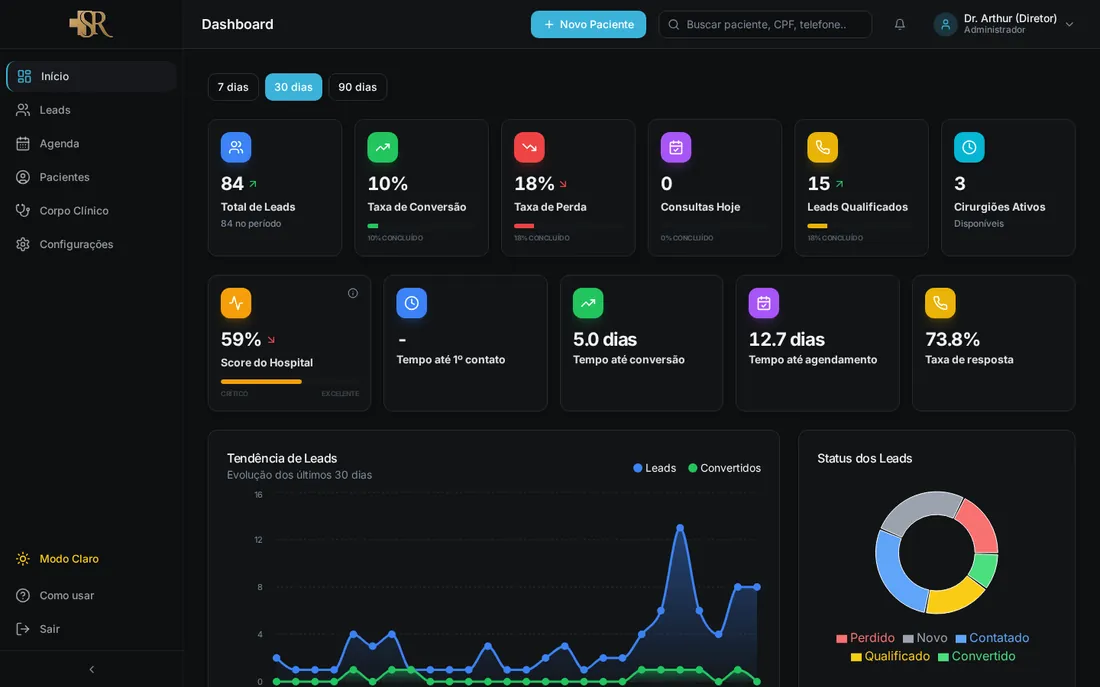This screenshot has width=1100, height=687.
Task: Click the blue Contatado donut segment
Action: point(896,573)
